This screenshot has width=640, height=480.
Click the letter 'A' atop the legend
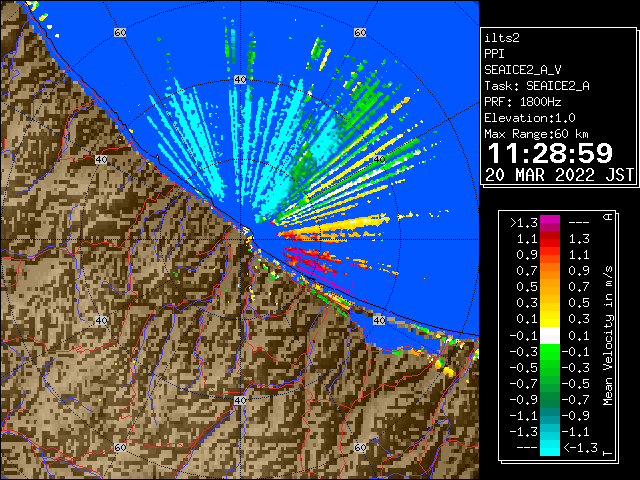point(608,217)
